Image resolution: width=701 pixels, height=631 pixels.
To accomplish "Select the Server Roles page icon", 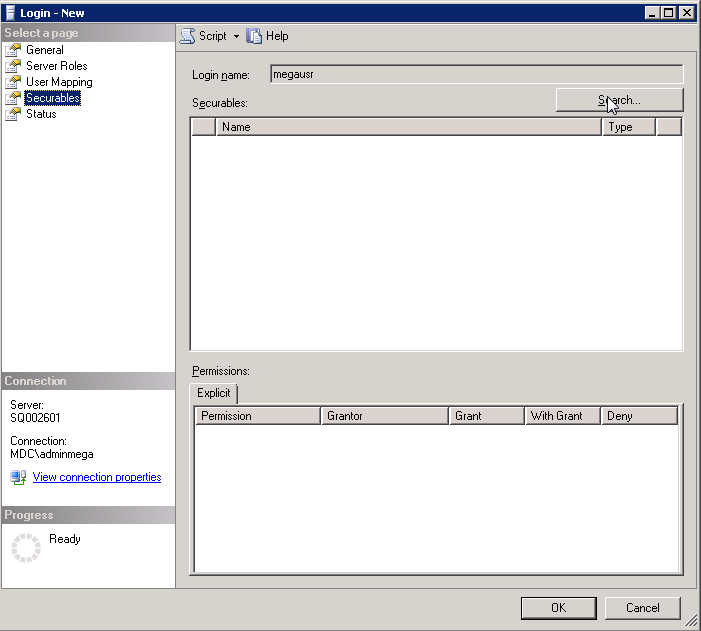I will [x=13, y=66].
